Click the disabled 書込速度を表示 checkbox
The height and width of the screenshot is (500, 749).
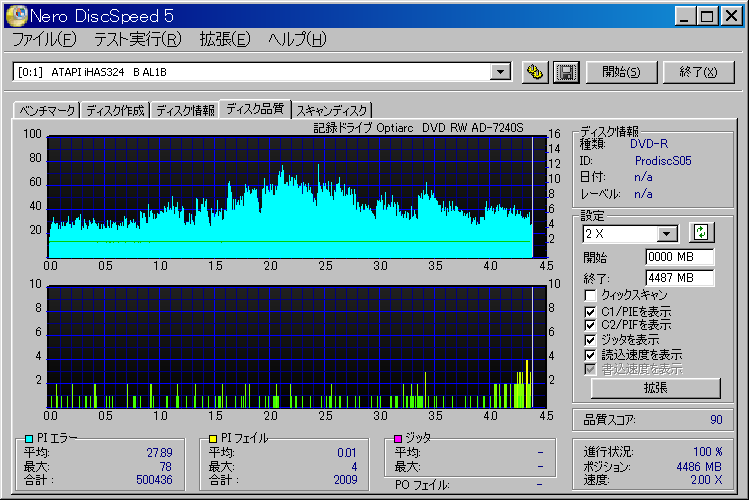(x=590, y=369)
